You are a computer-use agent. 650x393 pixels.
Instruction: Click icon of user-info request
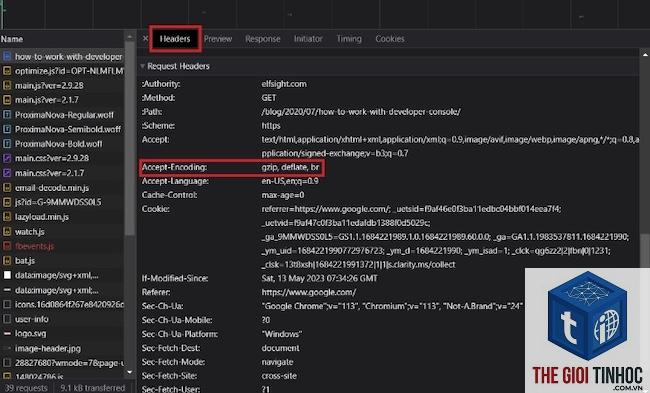(7, 319)
